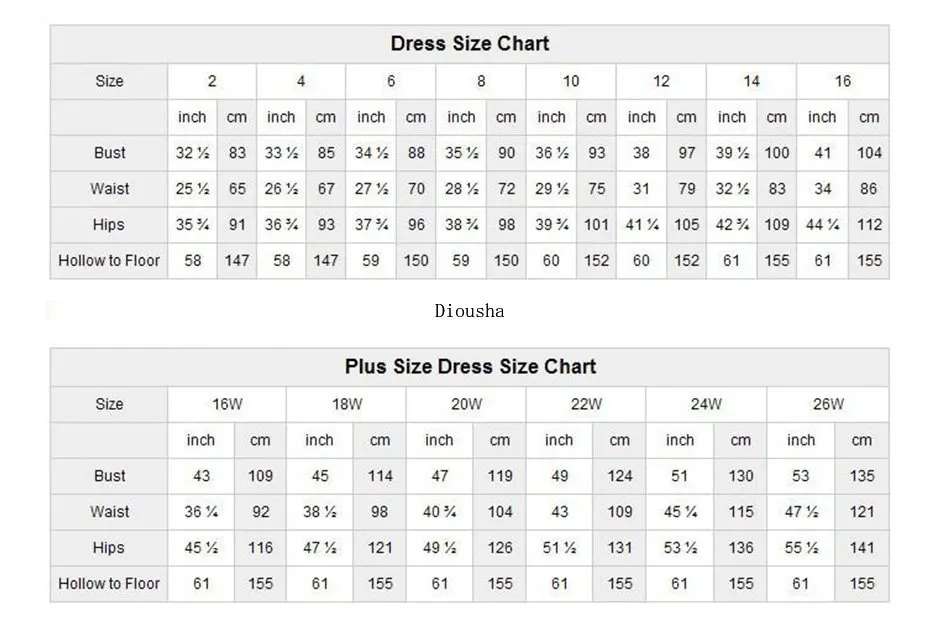This screenshot has width=940, height=620.
Task: Click the Bust row label in the plus size chart
Action: pyautogui.click(x=110, y=476)
